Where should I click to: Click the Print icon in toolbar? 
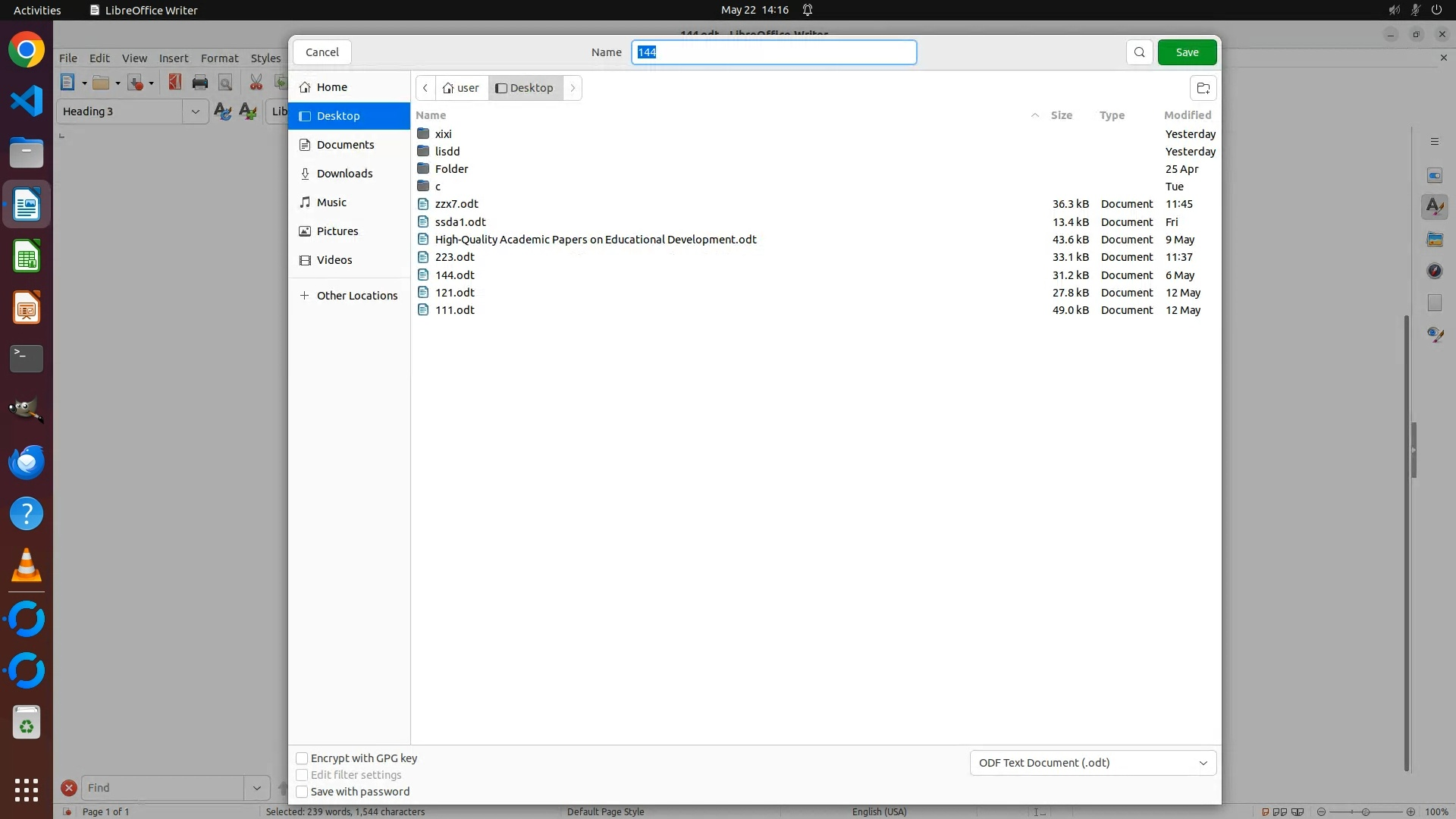(200, 83)
